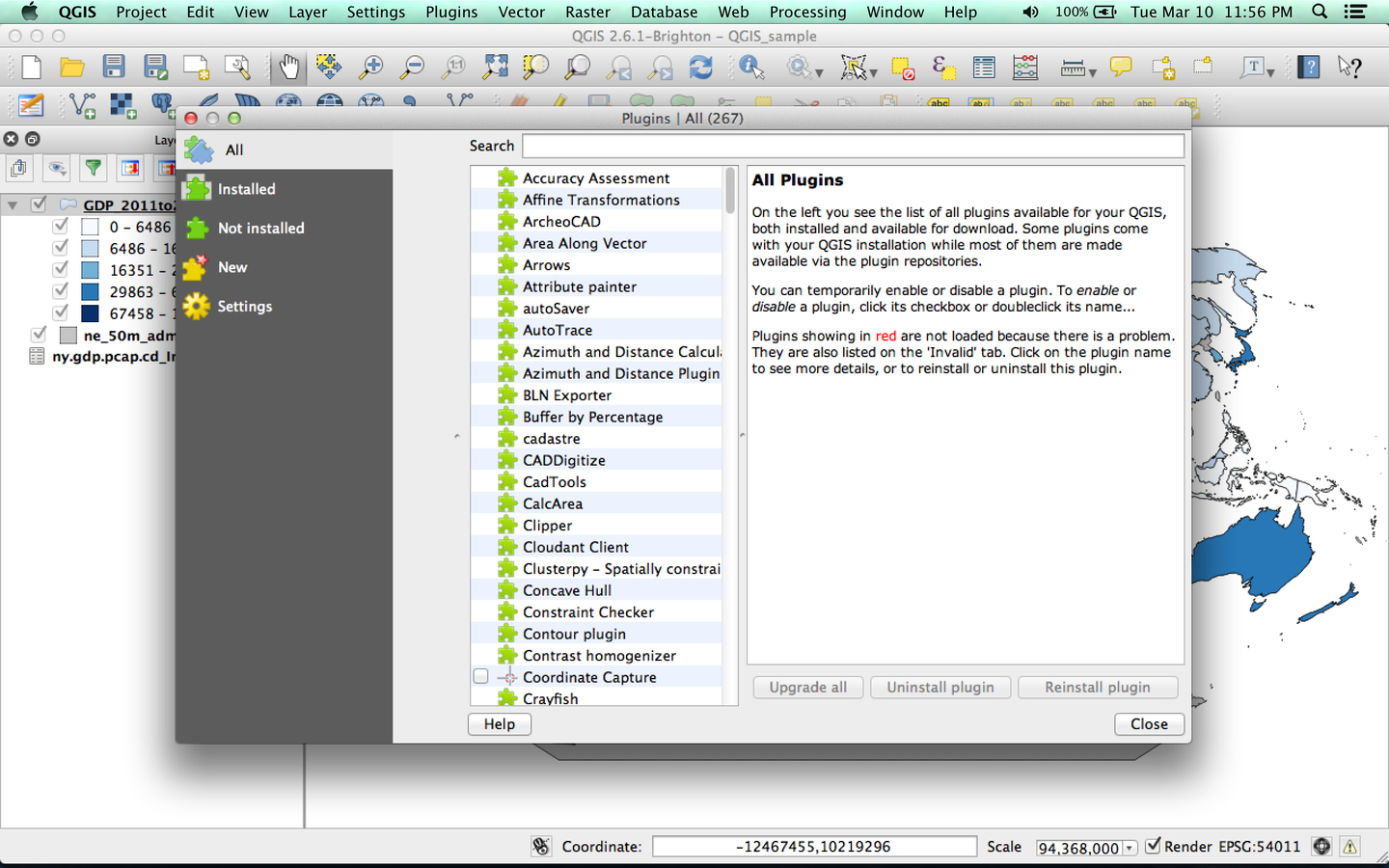This screenshot has height=868, width=1389.
Task: Open plugin manager Settings tab
Action: (x=285, y=306)
